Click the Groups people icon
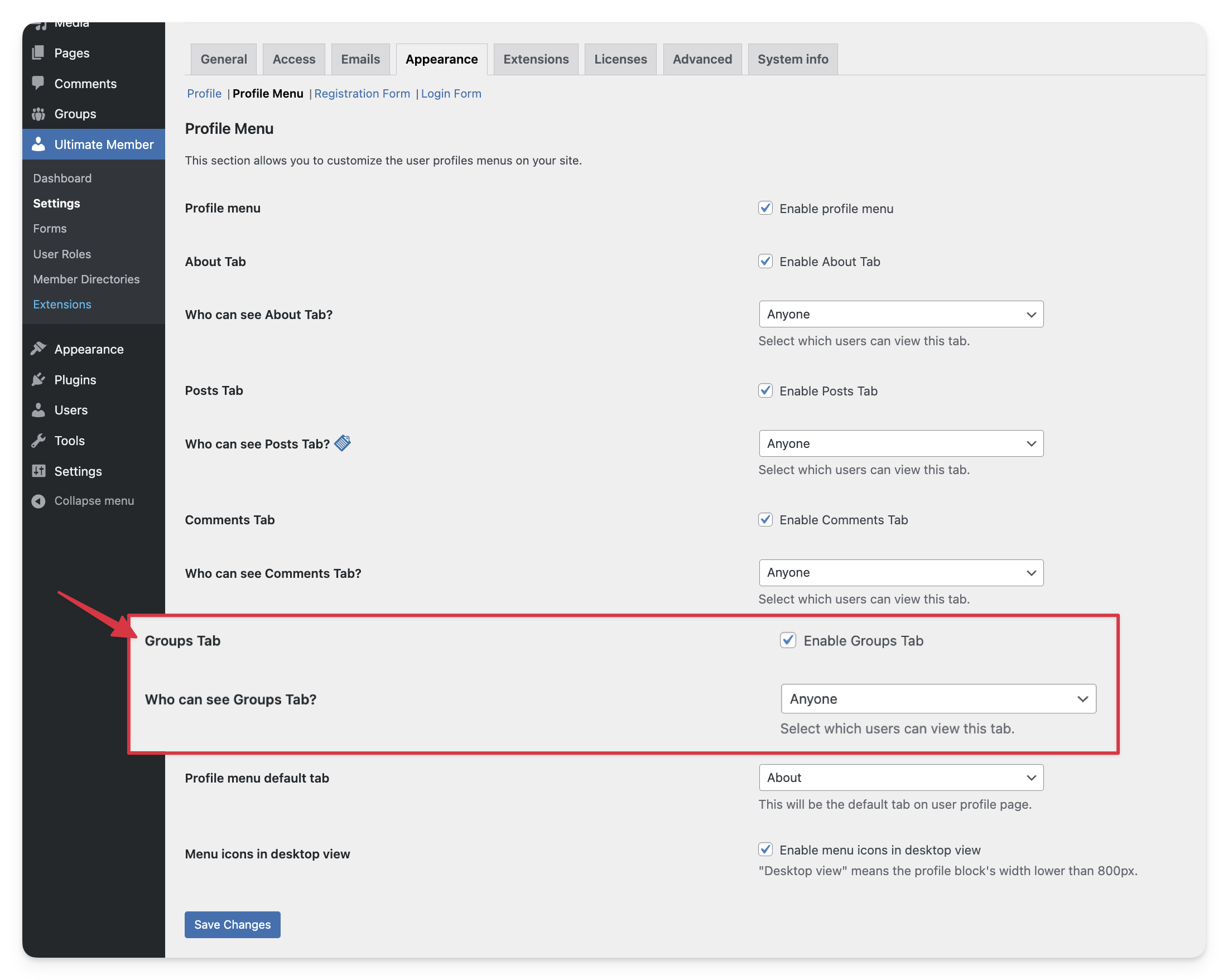Screen dimensions: 1228x980 (x=38, y=114)
